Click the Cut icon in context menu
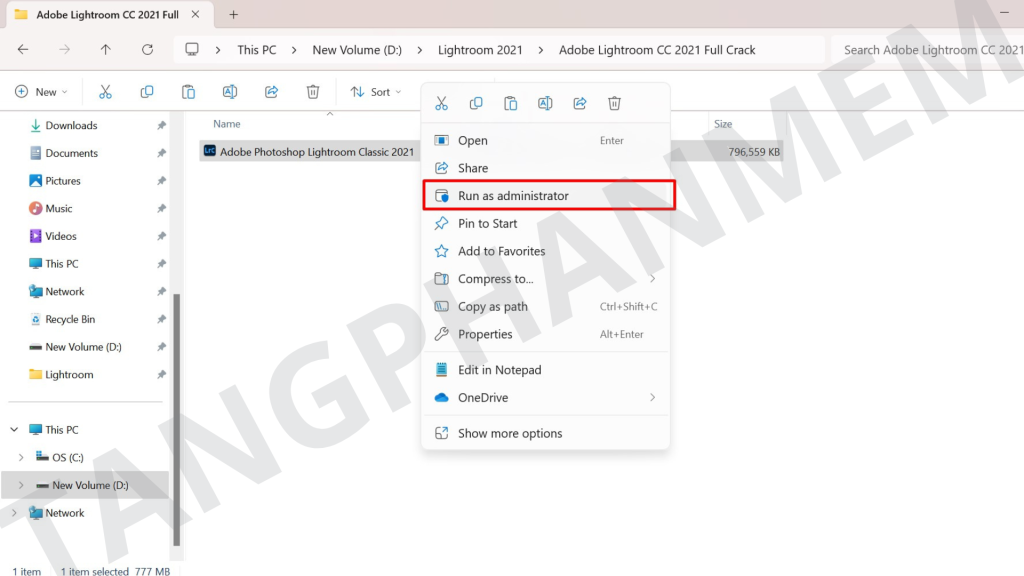This screenshot has width=1024, height=576. pos(441,103)
